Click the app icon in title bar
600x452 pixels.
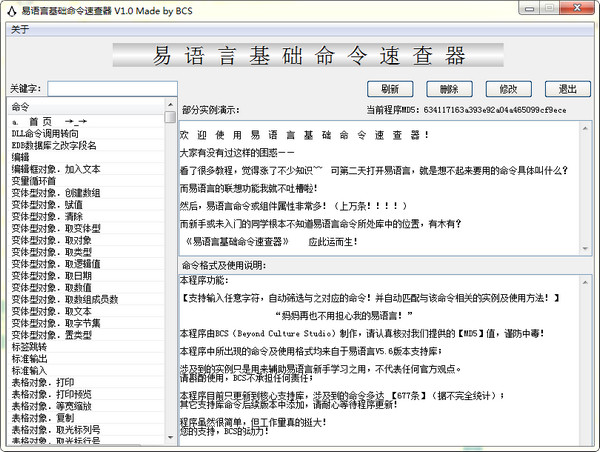coord(12,11)
